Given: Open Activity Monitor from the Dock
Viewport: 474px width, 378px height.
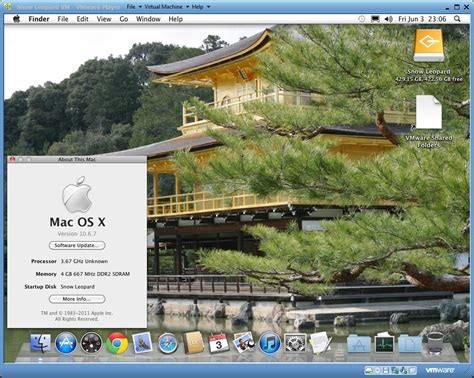Looking at the screenshot, I should [x=384, y=343].
